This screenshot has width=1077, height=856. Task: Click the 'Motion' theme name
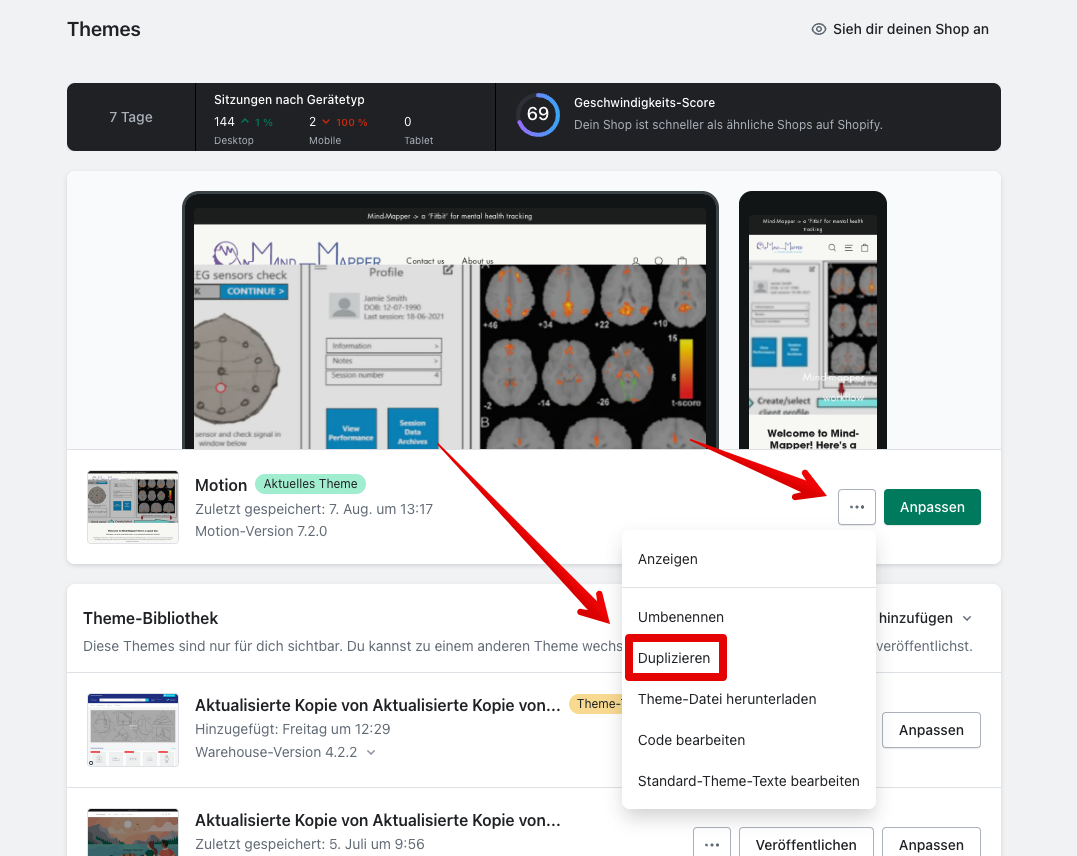(x=220, y=485)
